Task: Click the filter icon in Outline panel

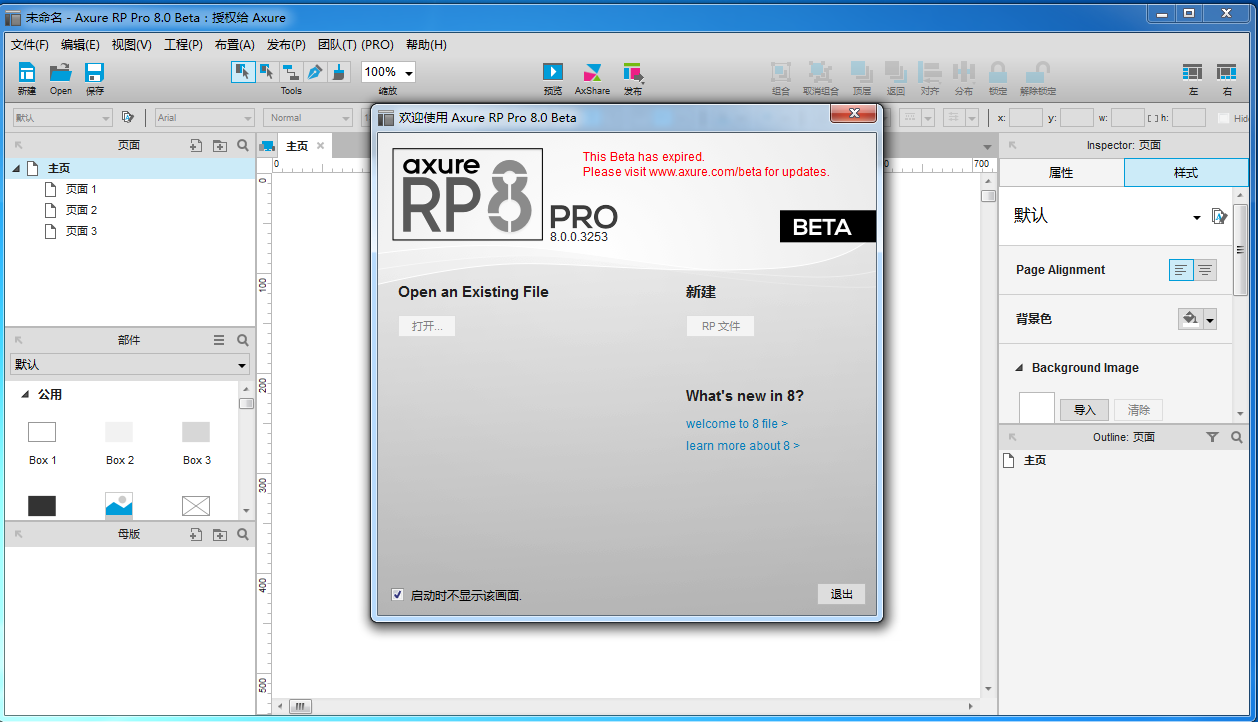Action: (1212, 437)
